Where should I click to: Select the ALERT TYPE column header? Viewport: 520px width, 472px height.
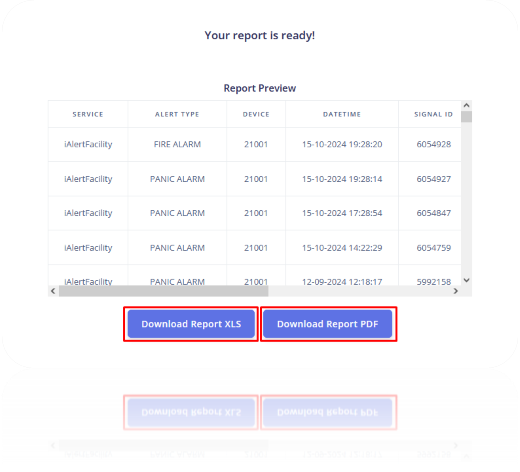[x=177, y=114]
